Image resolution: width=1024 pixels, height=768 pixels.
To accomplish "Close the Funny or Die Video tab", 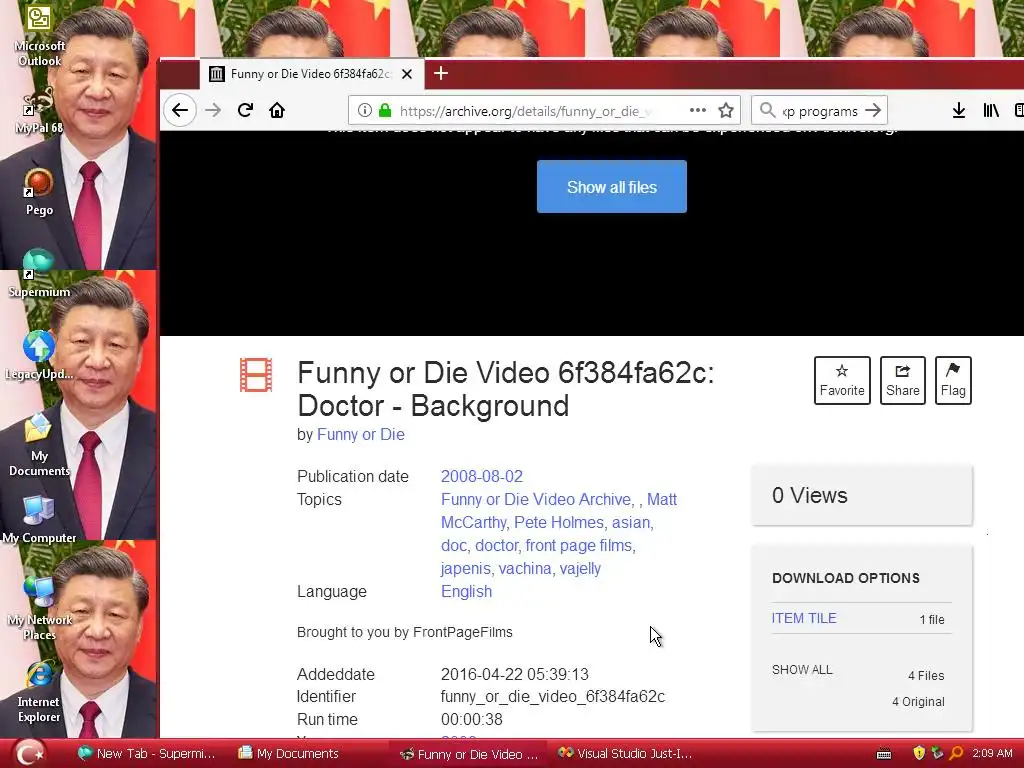I will pyautogui.click(x=407, y=74).
